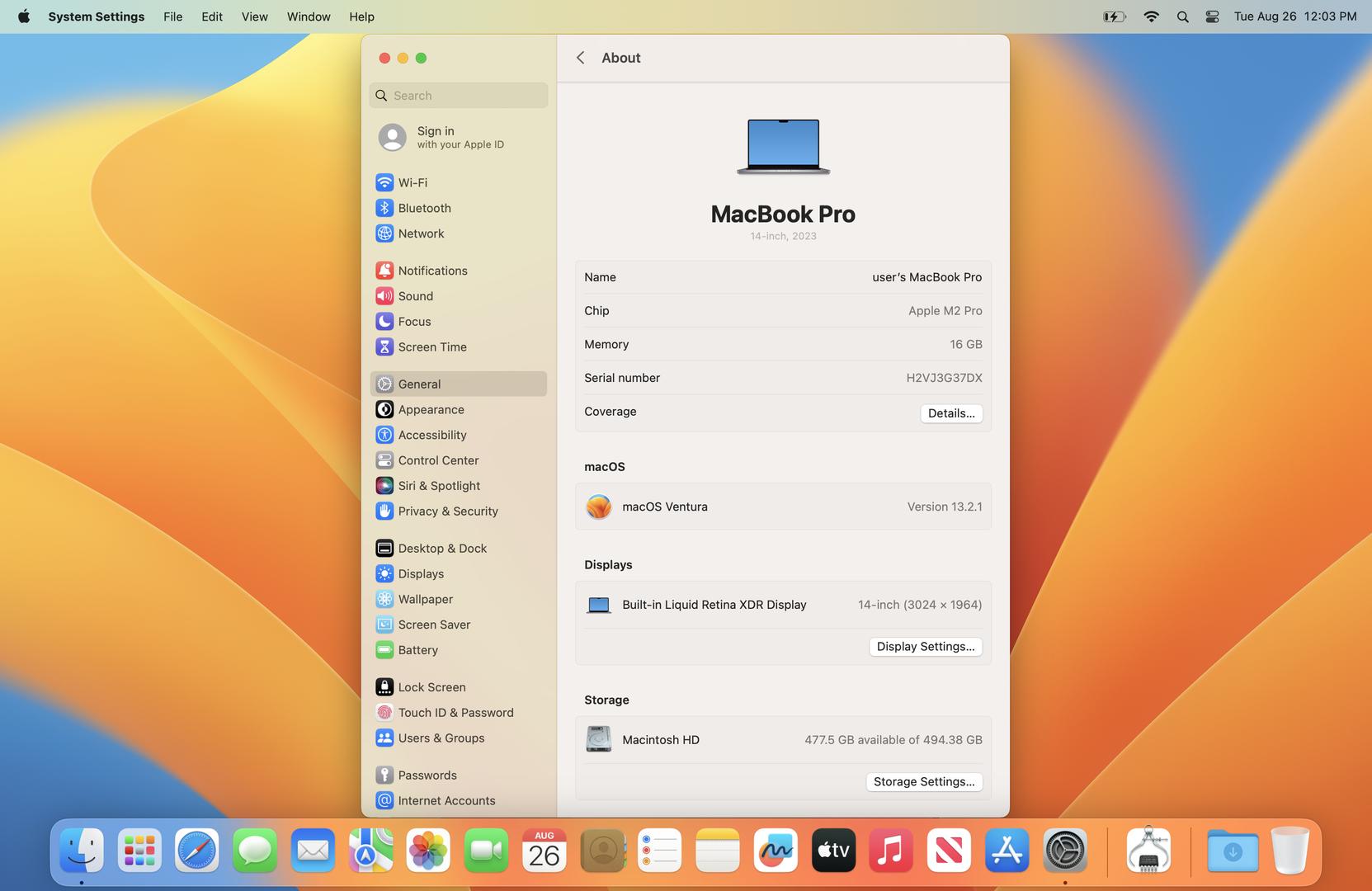This screenshot has width=1372, height=891.
Task: Click Built-in Liquid Retina XDR Display row
Action: [783, 605]
